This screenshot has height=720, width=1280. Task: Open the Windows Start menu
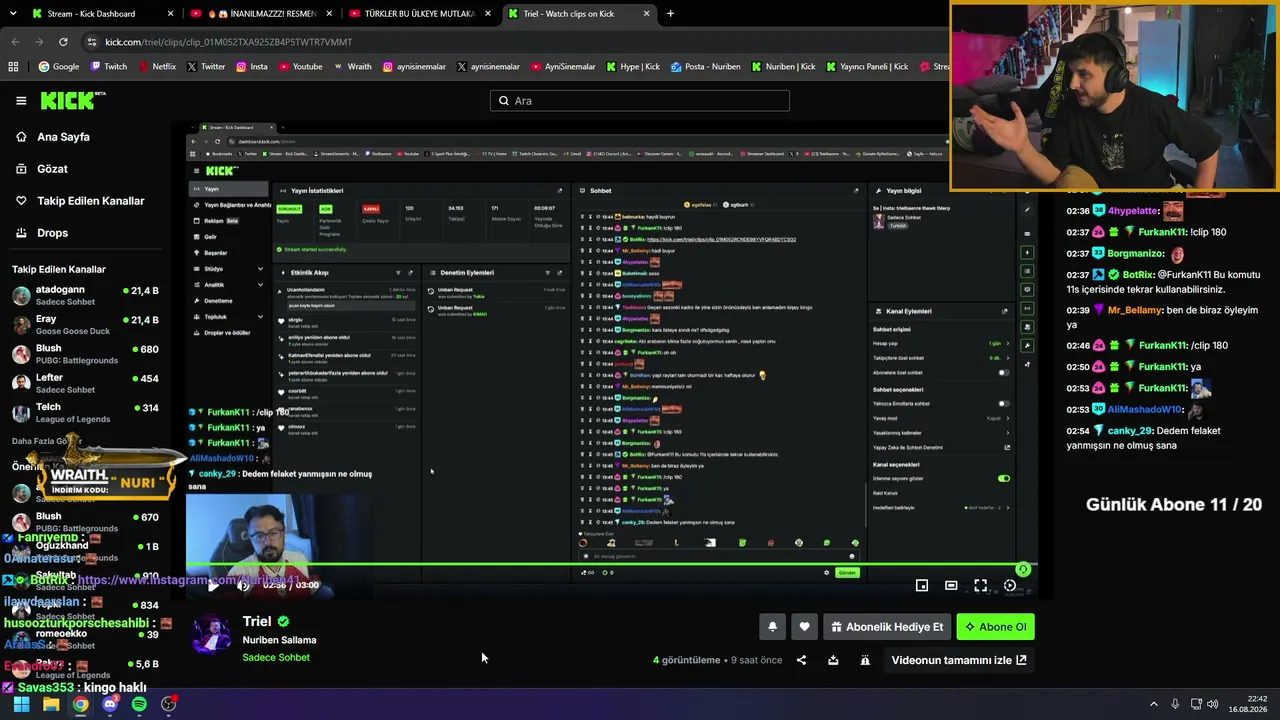click(21, 704)
